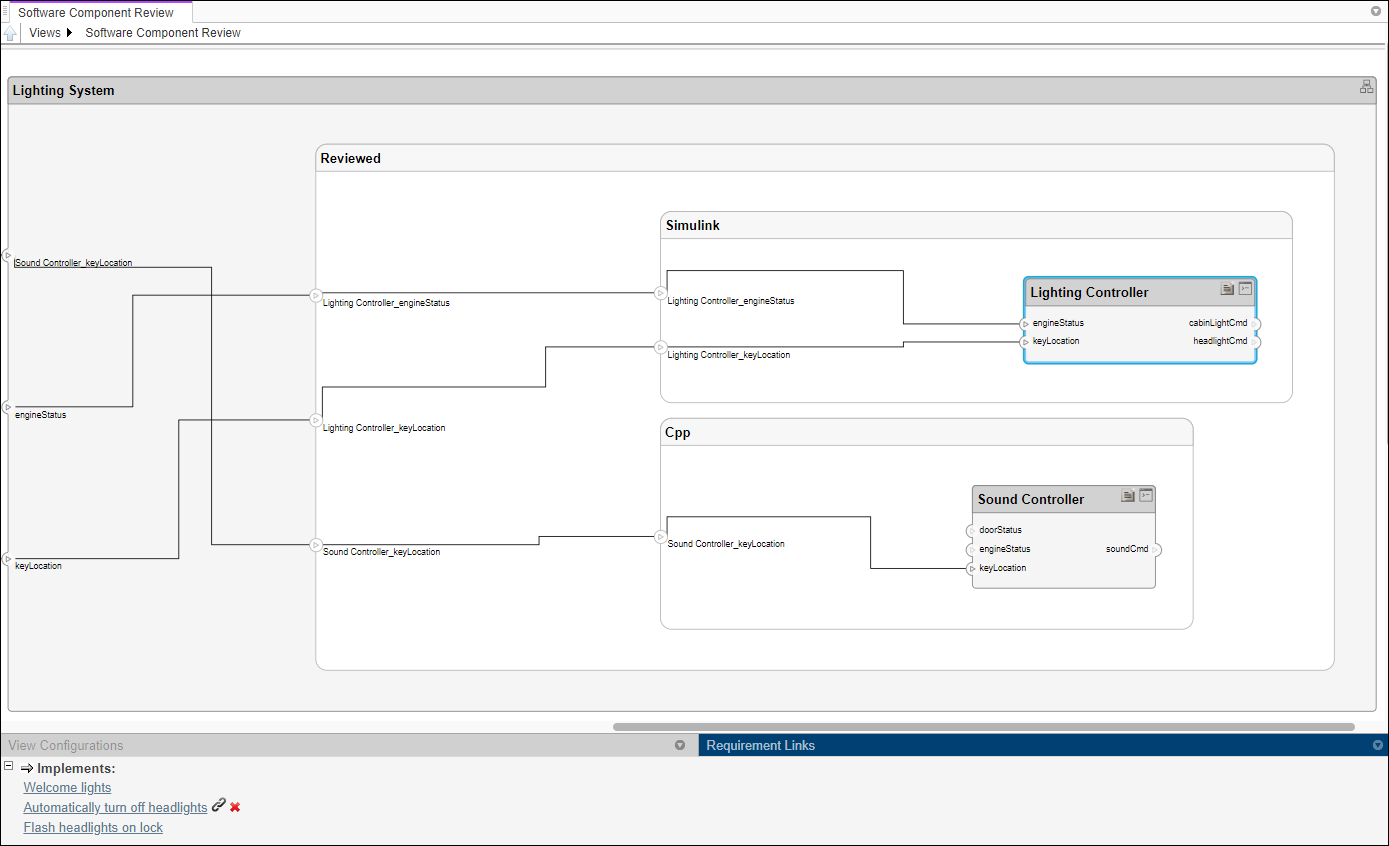
Task: Click the up-arrow navigate to parent icon
Action: (x=10, y=33)
